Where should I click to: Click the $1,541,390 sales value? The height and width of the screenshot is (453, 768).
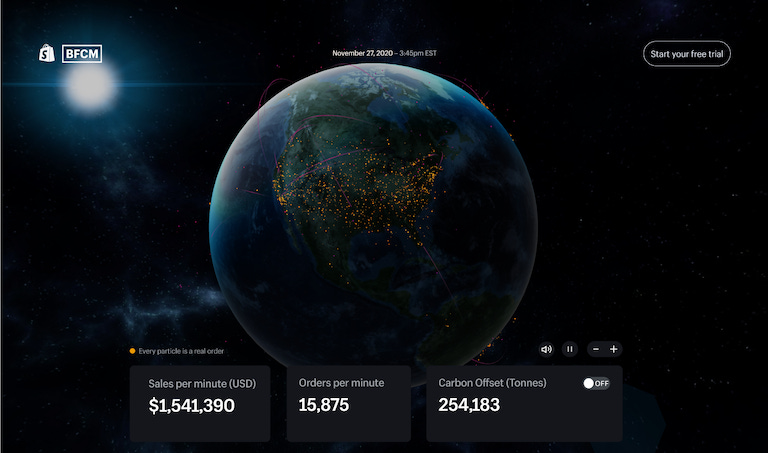point(192,405)
